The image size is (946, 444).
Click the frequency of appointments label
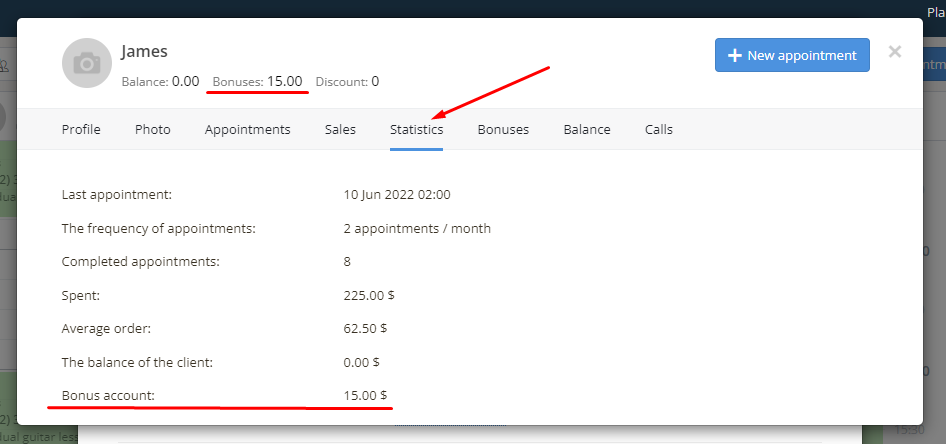tap(159, 229)
